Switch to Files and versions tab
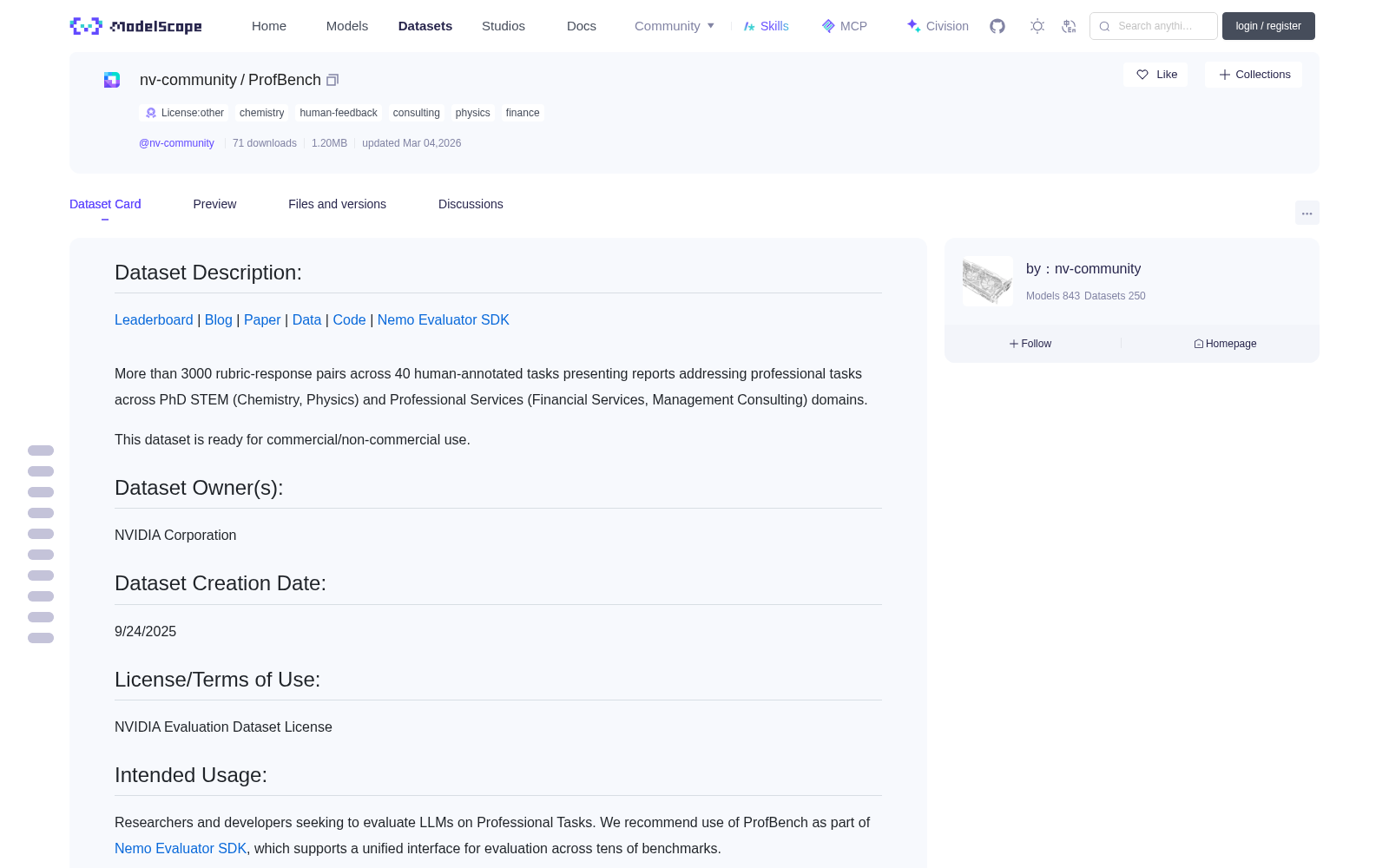Viewport: 1389px width, 868px height. (x=337, y=204)
